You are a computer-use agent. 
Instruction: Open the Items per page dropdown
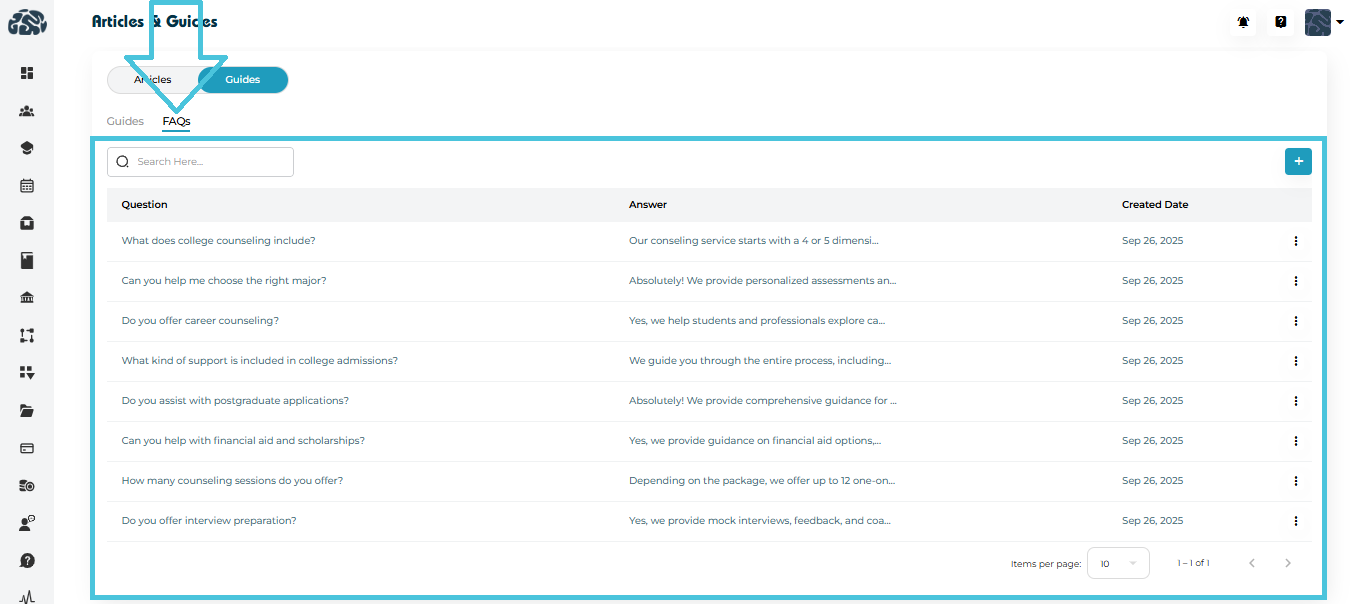pyautogui.click(x=1117, y=563)
